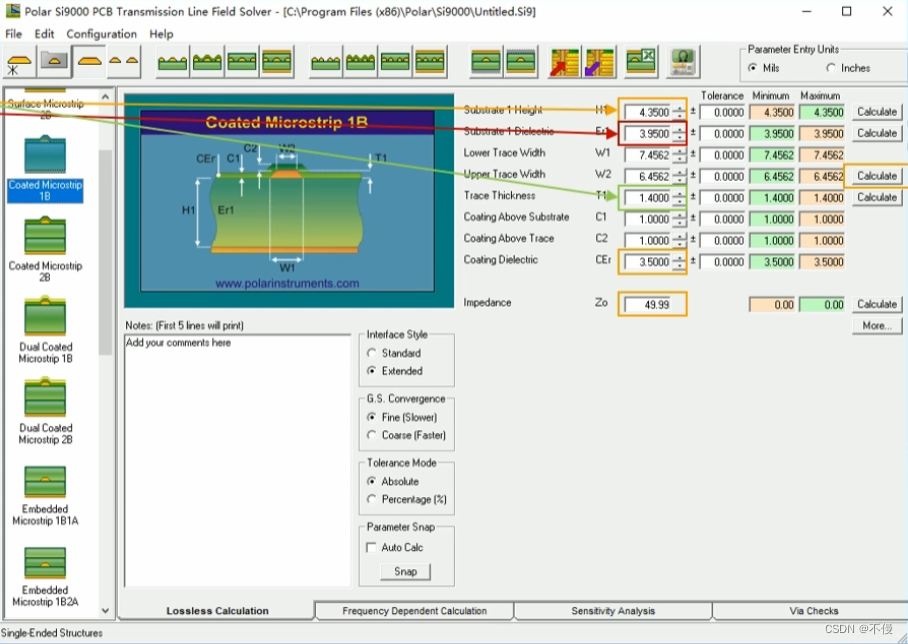Click the red arrow stackup toolbar icon

565,62
